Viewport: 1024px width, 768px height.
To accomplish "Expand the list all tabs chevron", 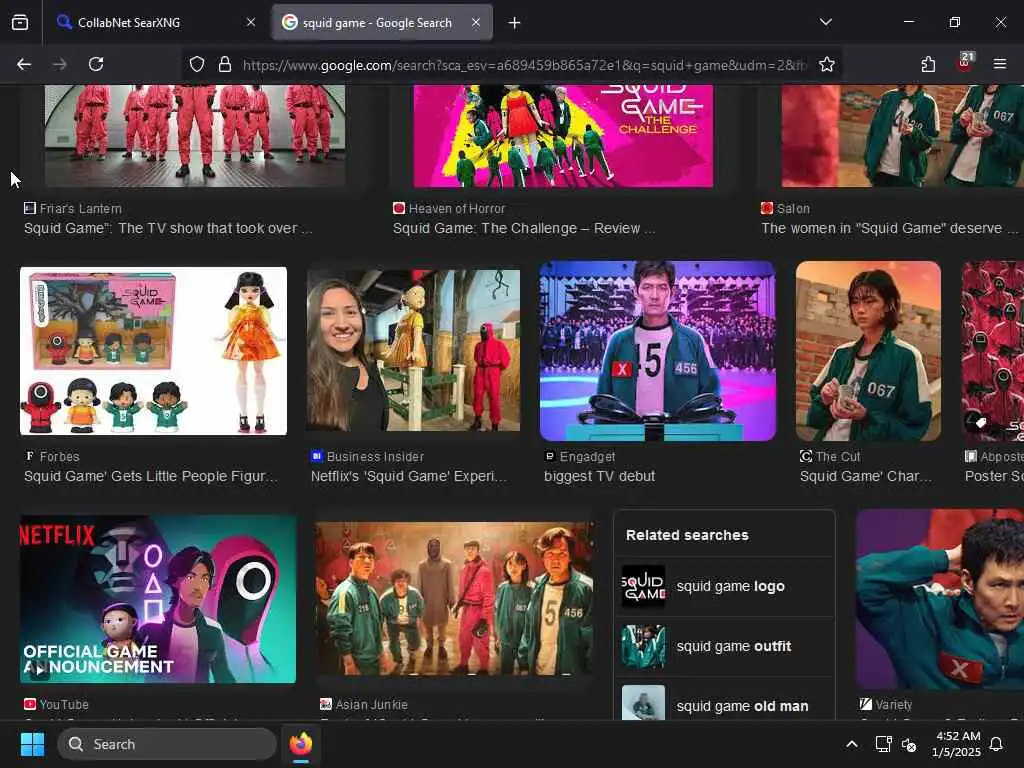I will point(826,22).
